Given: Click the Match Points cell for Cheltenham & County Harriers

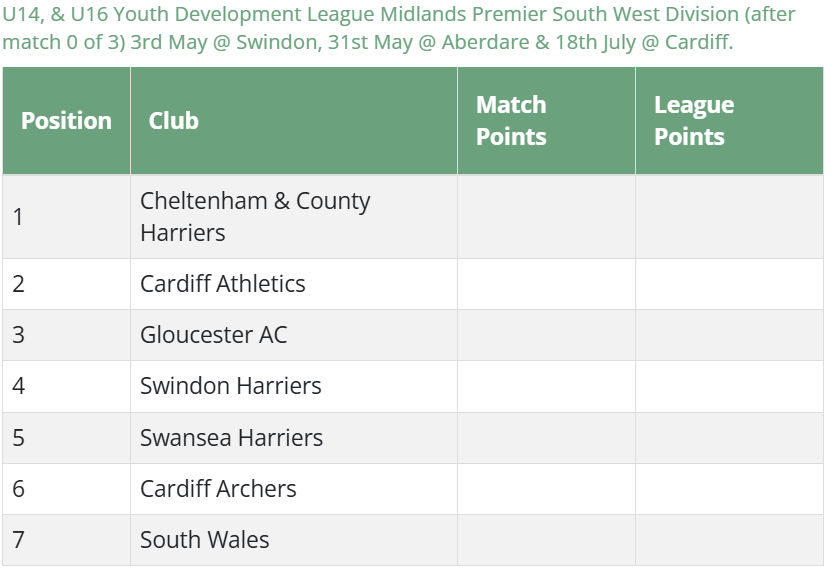Looking at the screenshot, I should [546, 217].
